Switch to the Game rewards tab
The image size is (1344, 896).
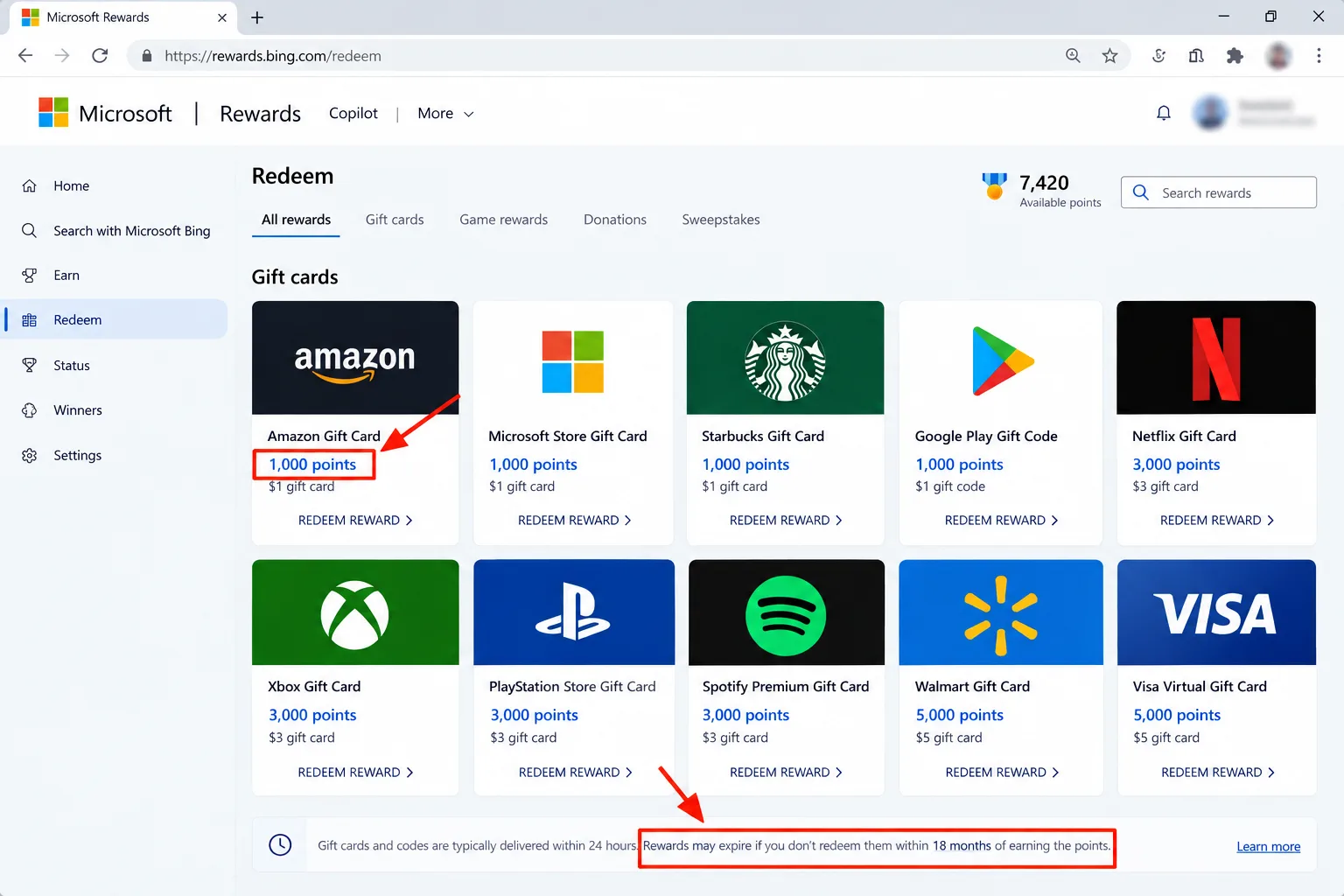pos(504,220)
